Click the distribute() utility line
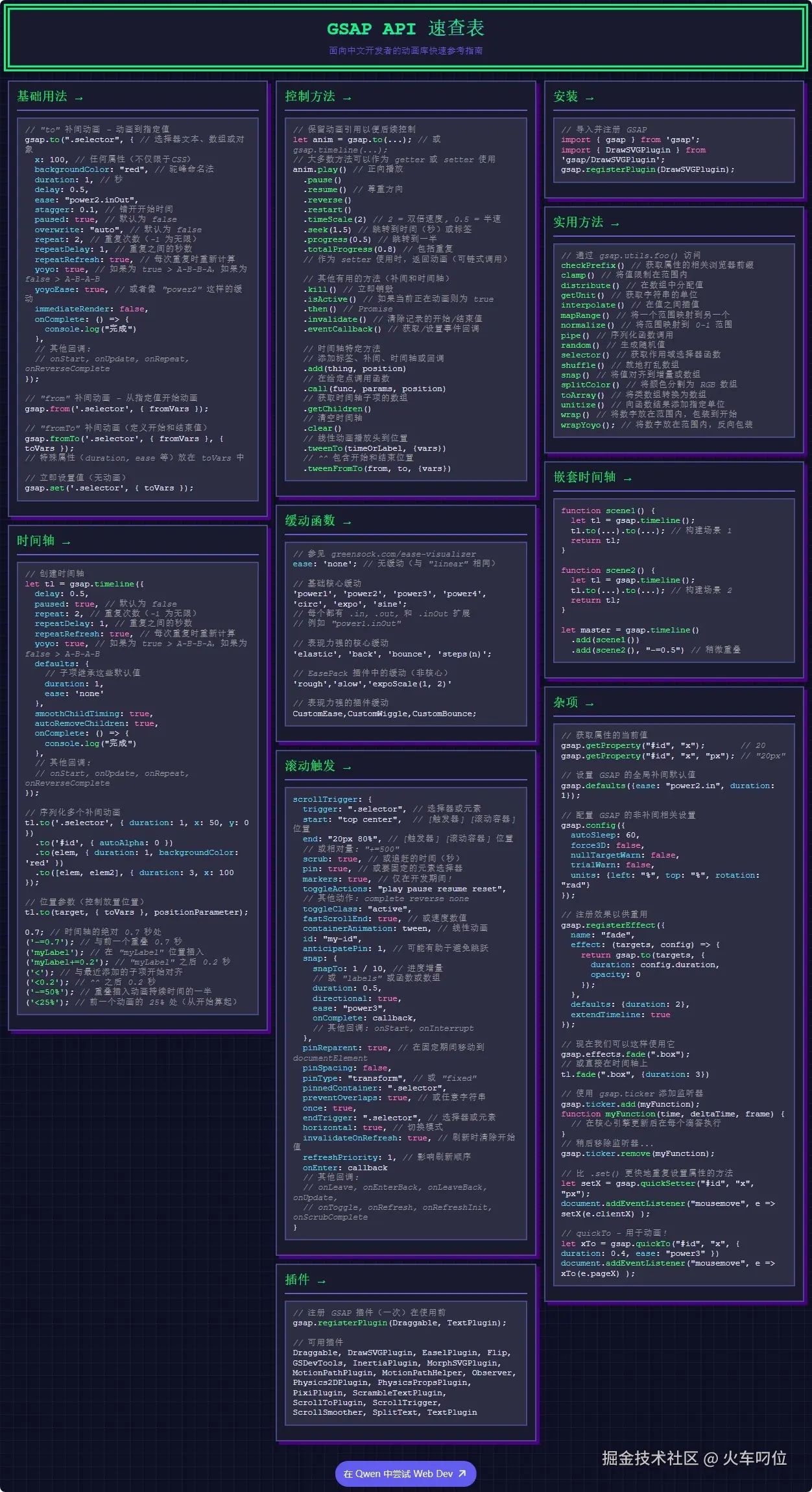Image resolution: width=812 pixels, height=1492 pixels. (x=632, y=285)
